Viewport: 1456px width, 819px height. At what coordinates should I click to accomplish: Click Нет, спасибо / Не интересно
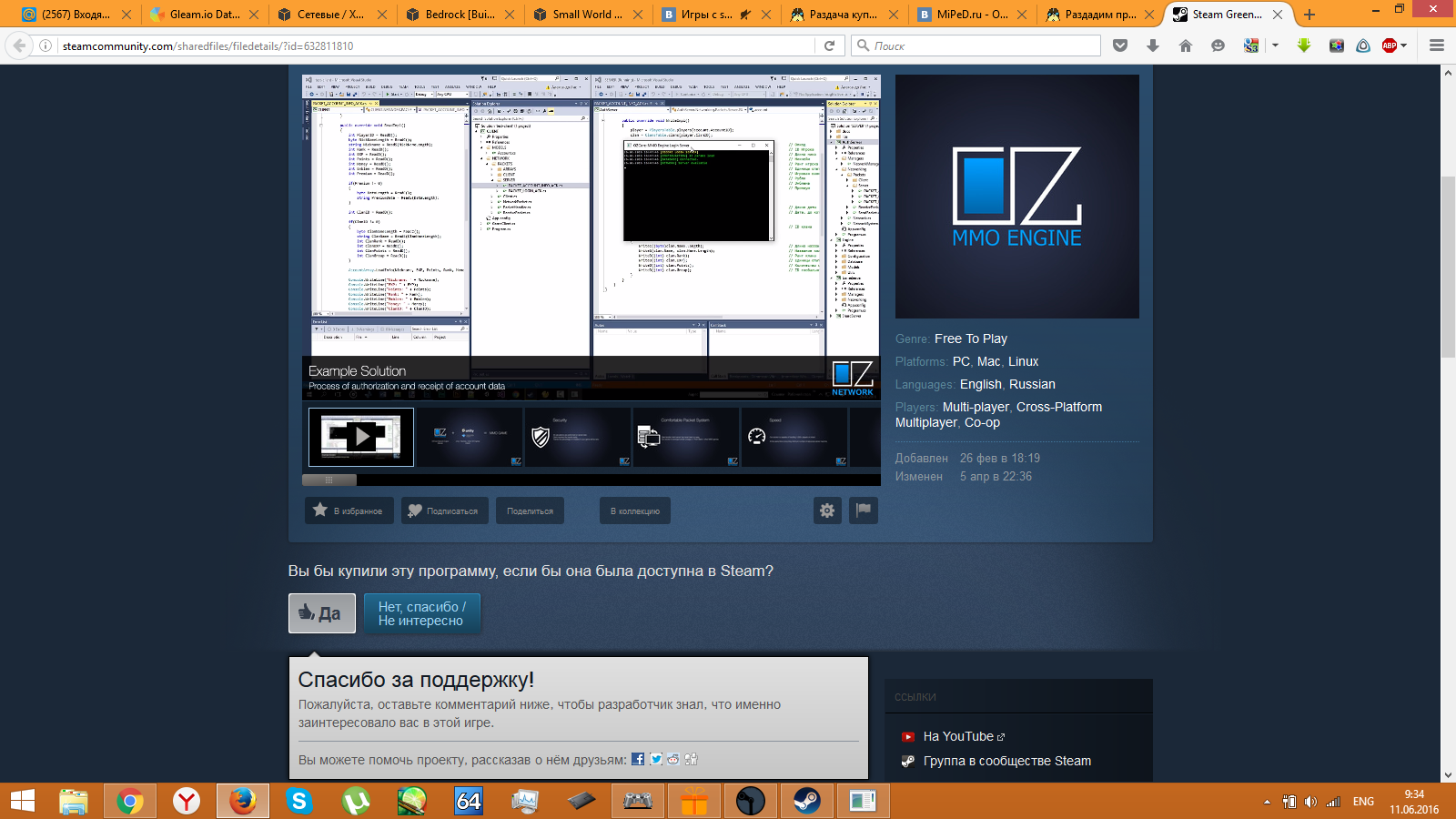(x=422, y=613)
